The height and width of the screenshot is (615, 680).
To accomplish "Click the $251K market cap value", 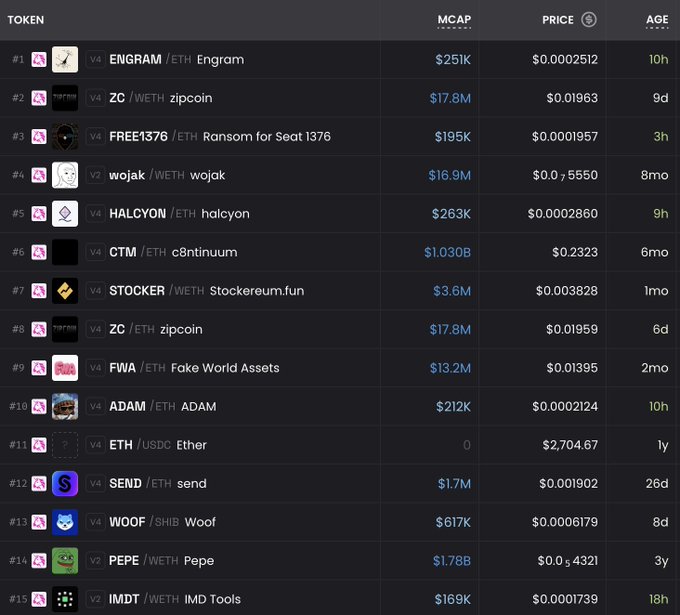I will point(453,59).
